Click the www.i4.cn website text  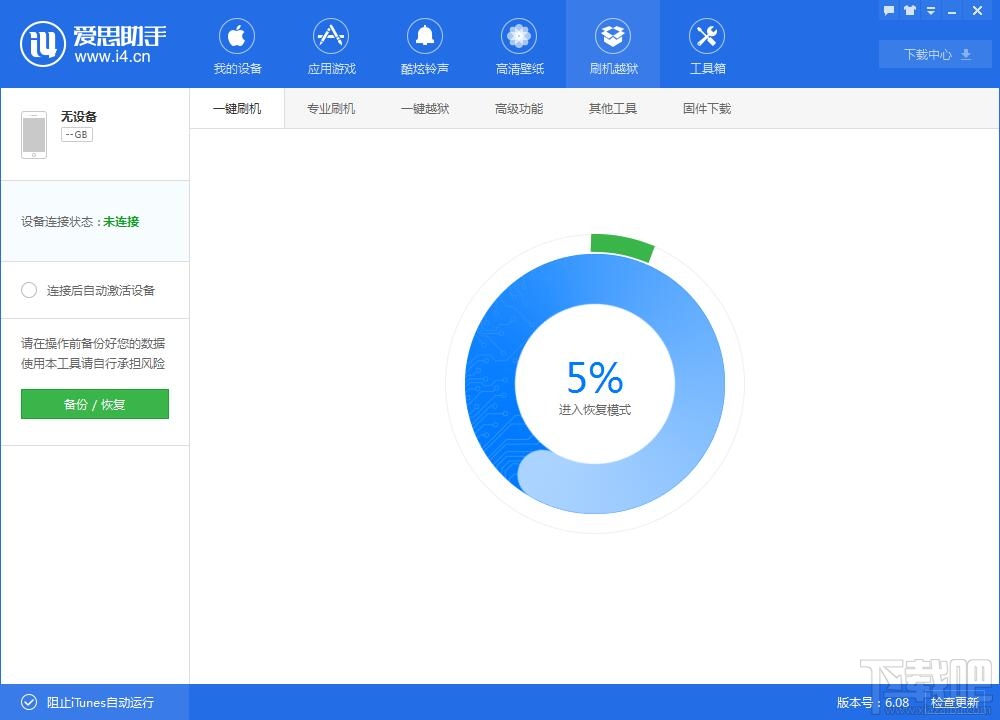pos(112,57)
